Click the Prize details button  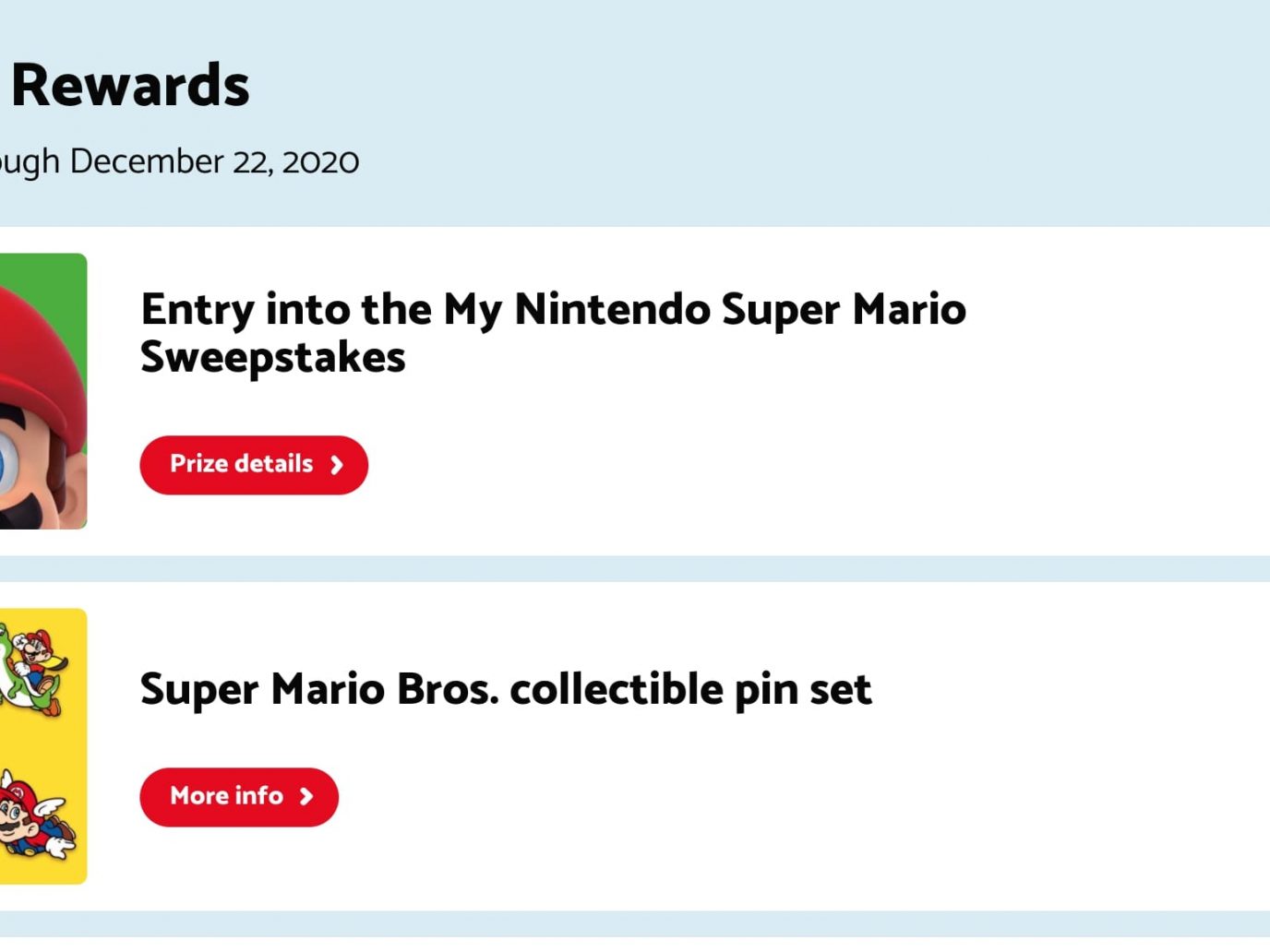click(242, 464)
